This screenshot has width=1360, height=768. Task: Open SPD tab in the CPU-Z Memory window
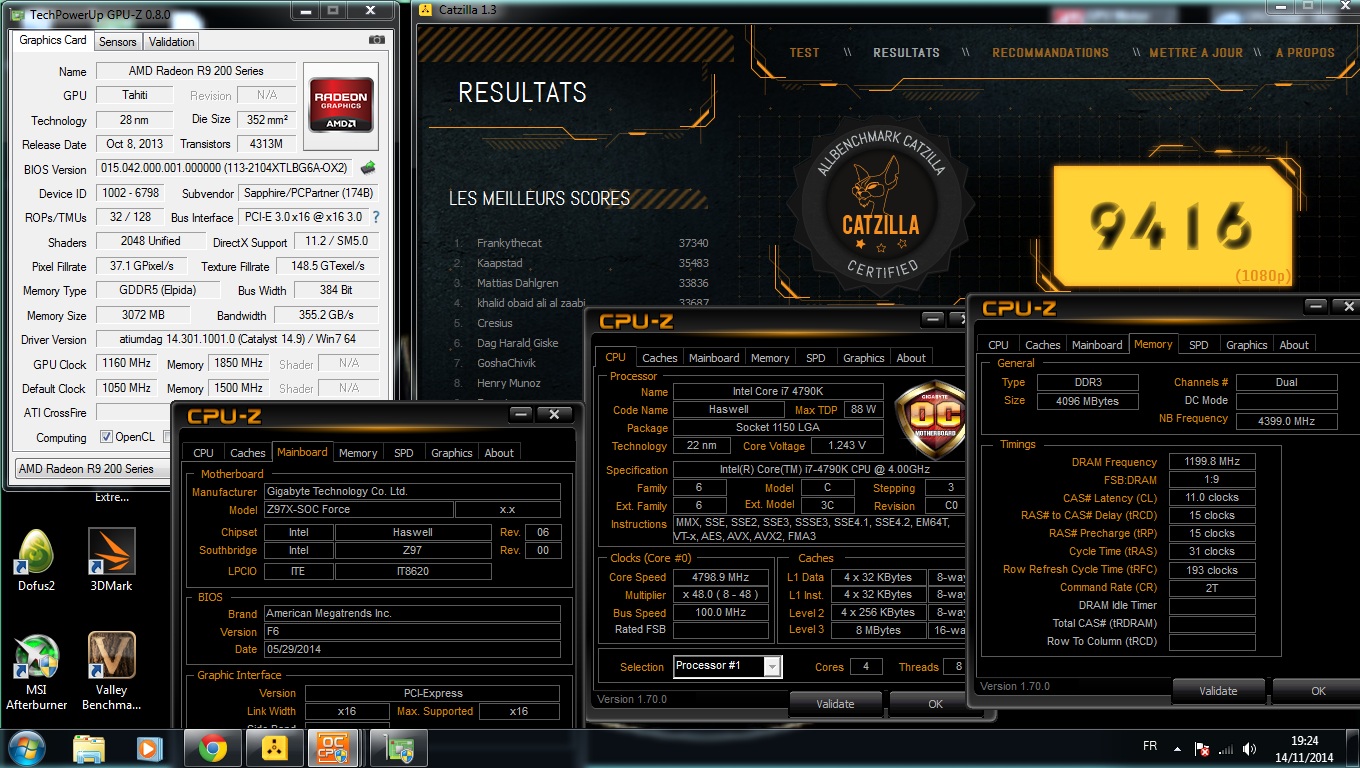(x=1198, y=345)
